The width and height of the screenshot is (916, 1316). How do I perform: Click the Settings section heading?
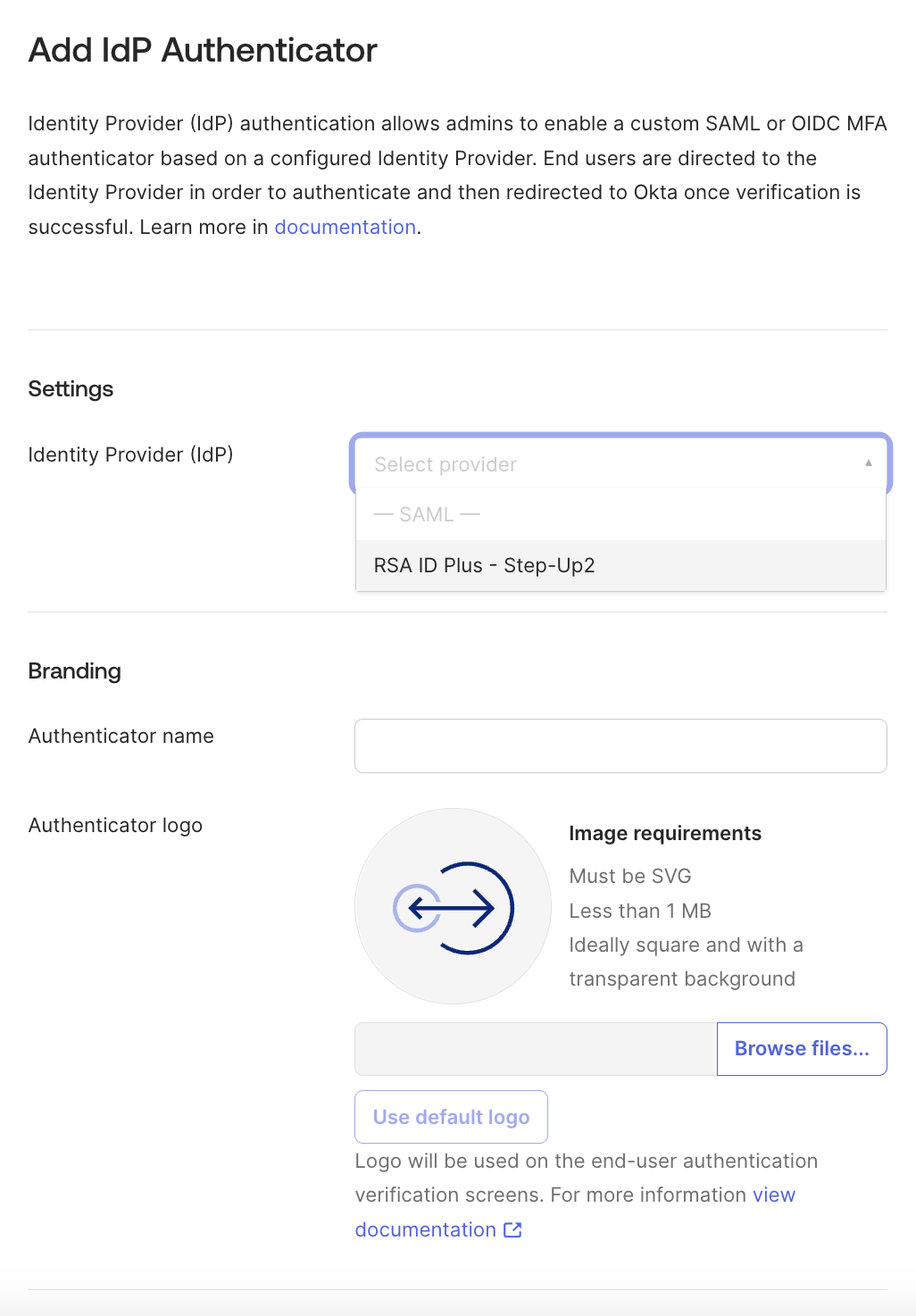[x=71, y=389]
